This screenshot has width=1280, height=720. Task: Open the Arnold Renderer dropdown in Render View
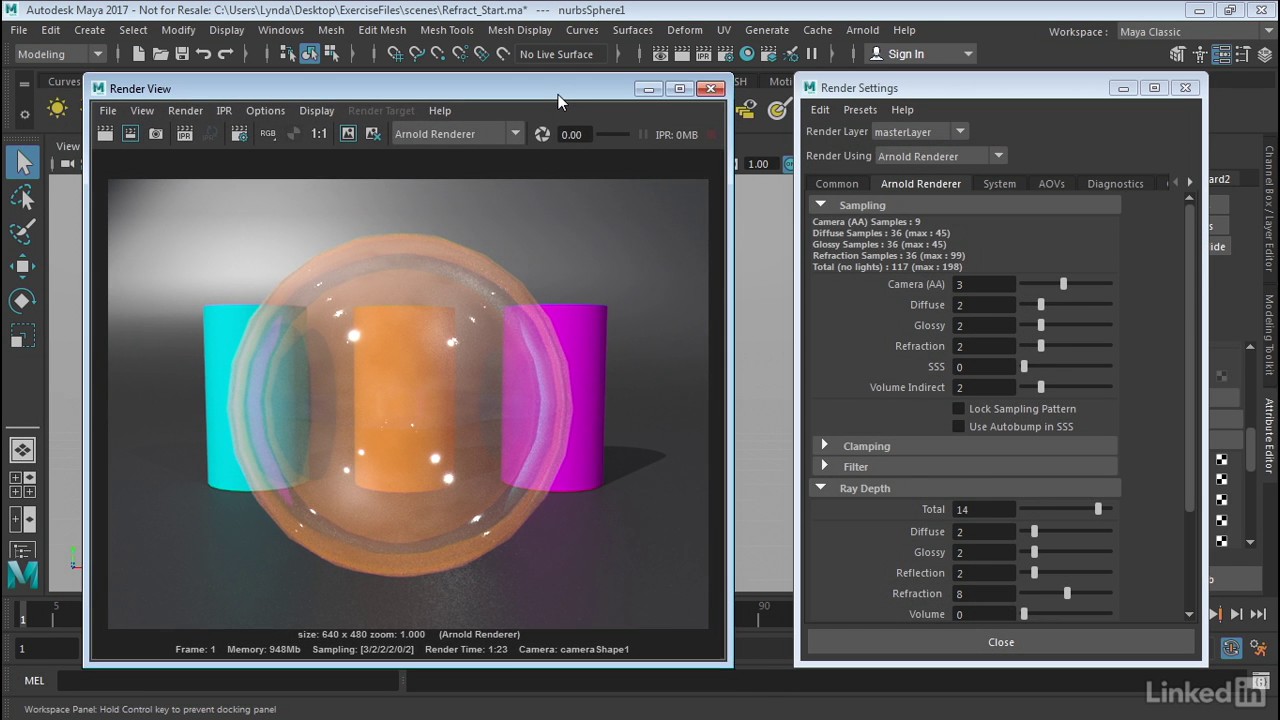(x=457, y=134)
